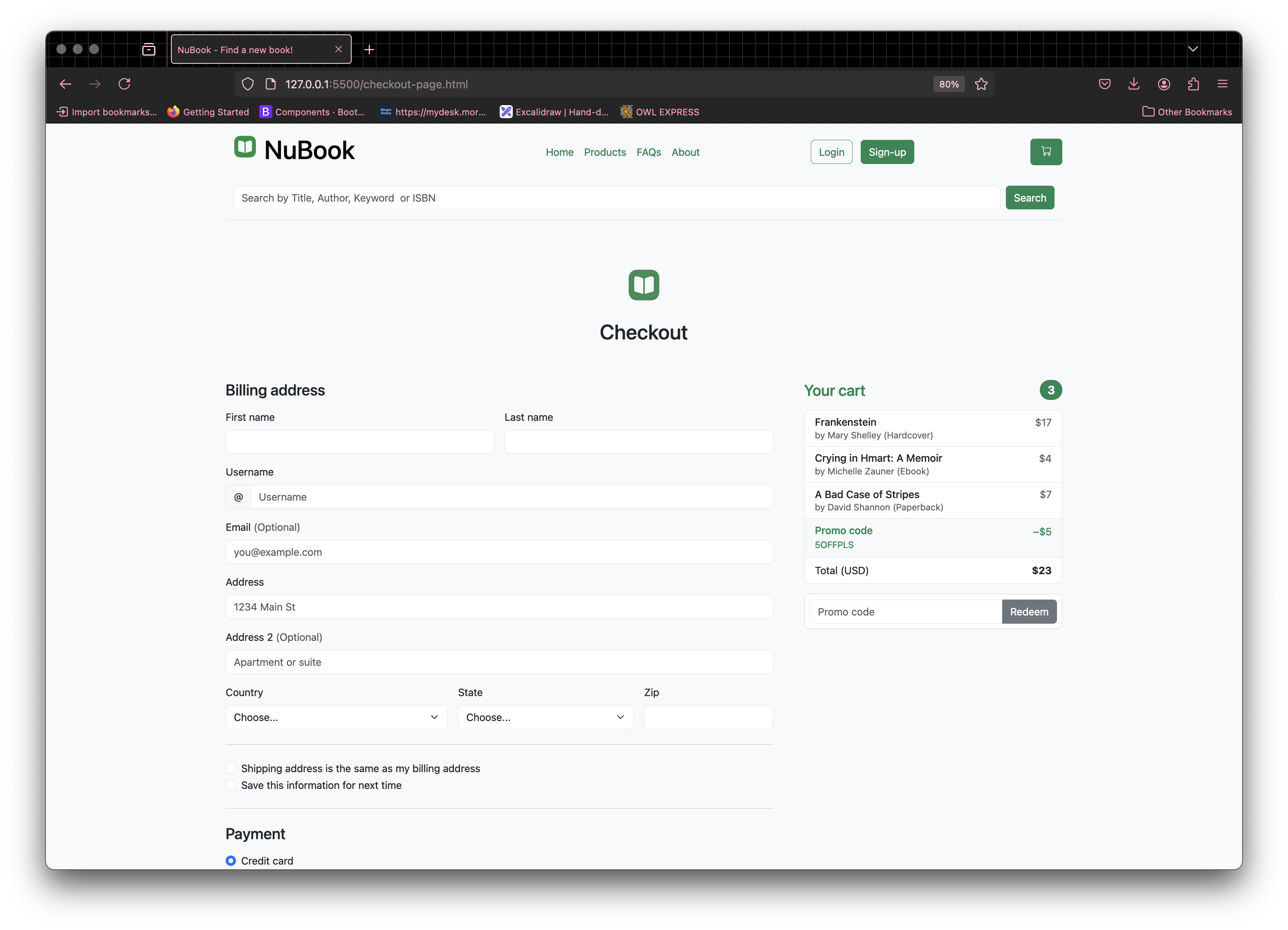The image size is (1288, 930).
Task: Open the extensions puzzle icon
Action: pyautogui.click(x=1193, y=84)
